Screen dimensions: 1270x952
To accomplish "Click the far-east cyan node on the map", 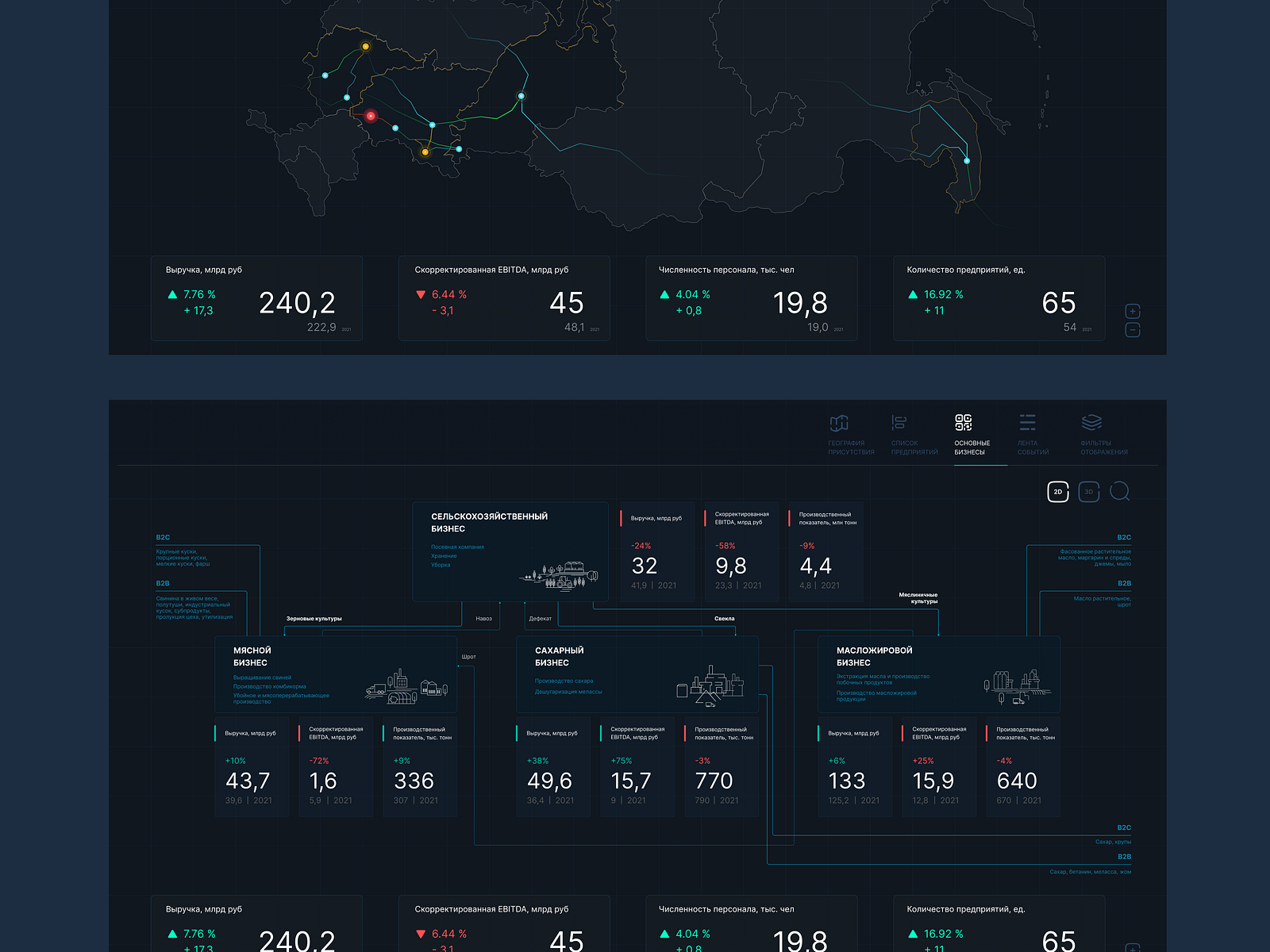I will tap(967, 161).
